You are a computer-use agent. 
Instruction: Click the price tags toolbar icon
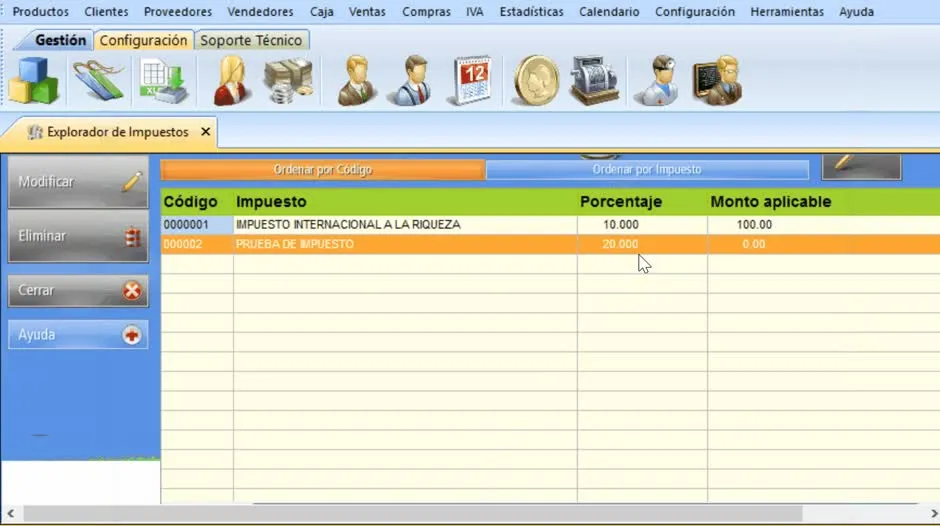pyautogui.click(x=99, y=80)
